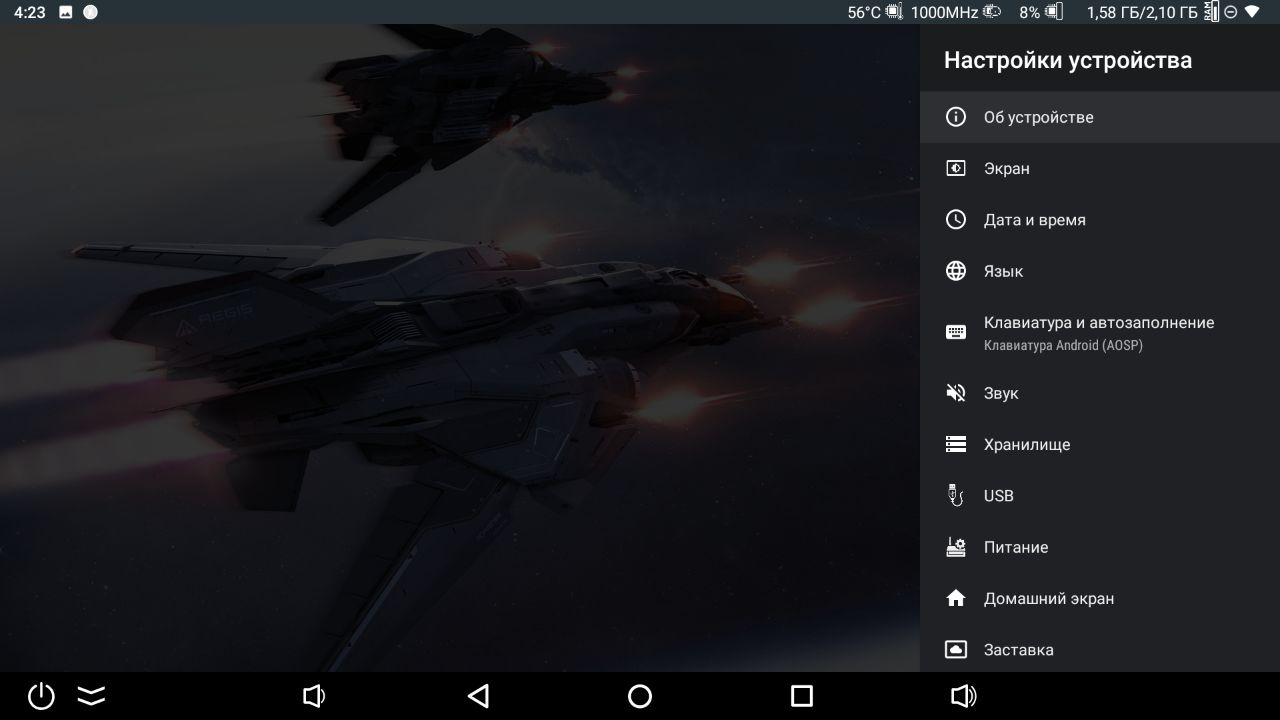Select Клавиатура и автозаполнение entry

coord(1100,333)
